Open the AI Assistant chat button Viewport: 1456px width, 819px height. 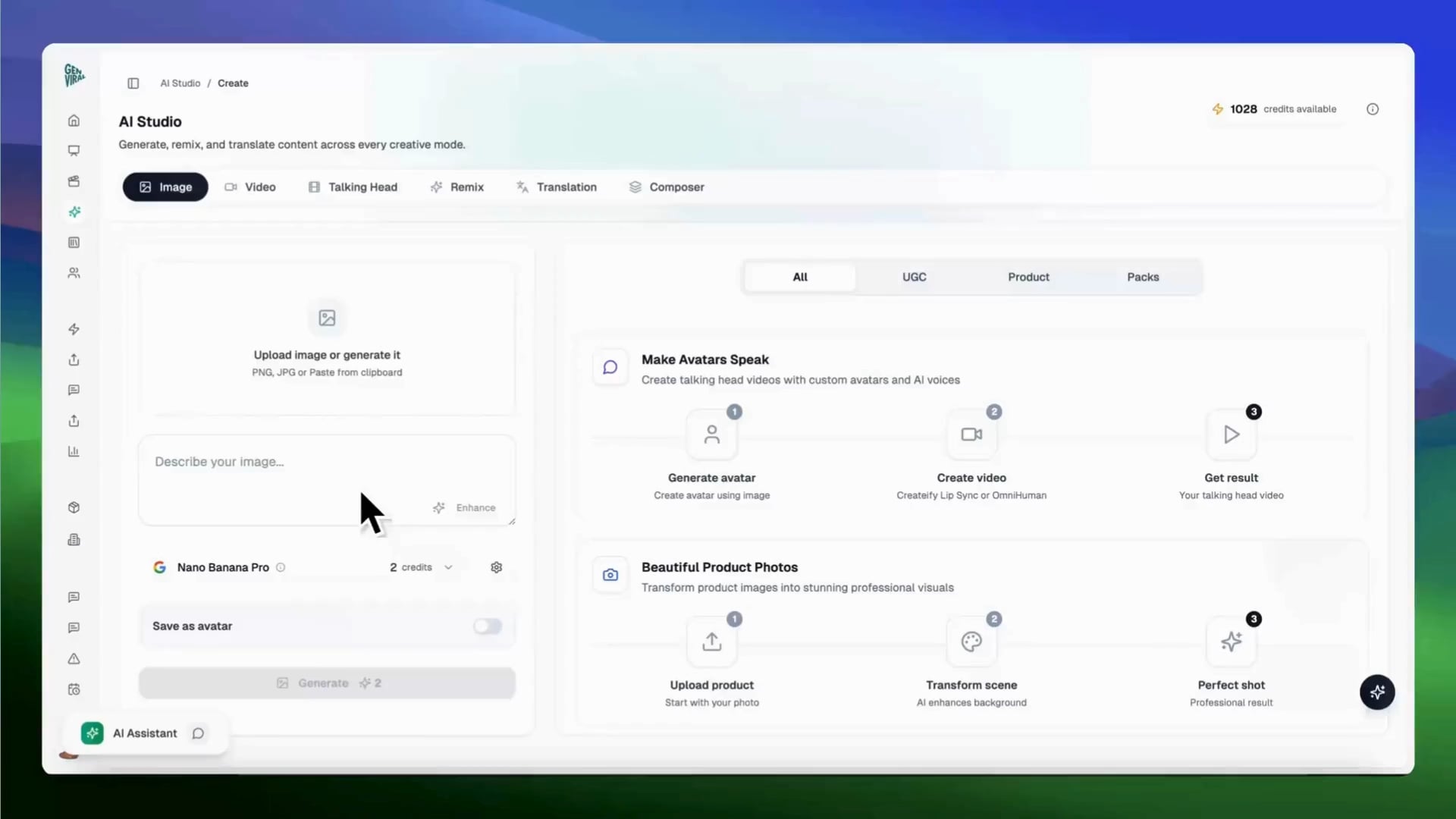145,733
